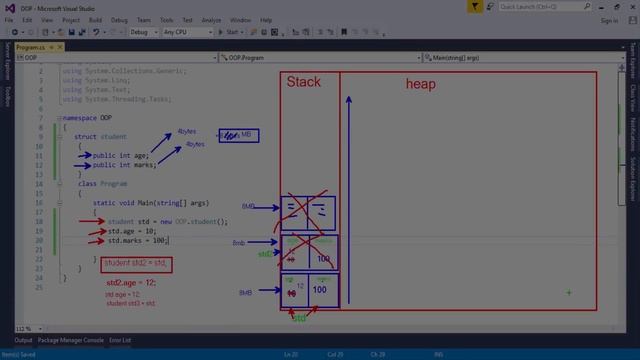Image resolution: width=640 pixels, height=360 pixels.
Task: Open the Error List tab
Action: point(120,340)
